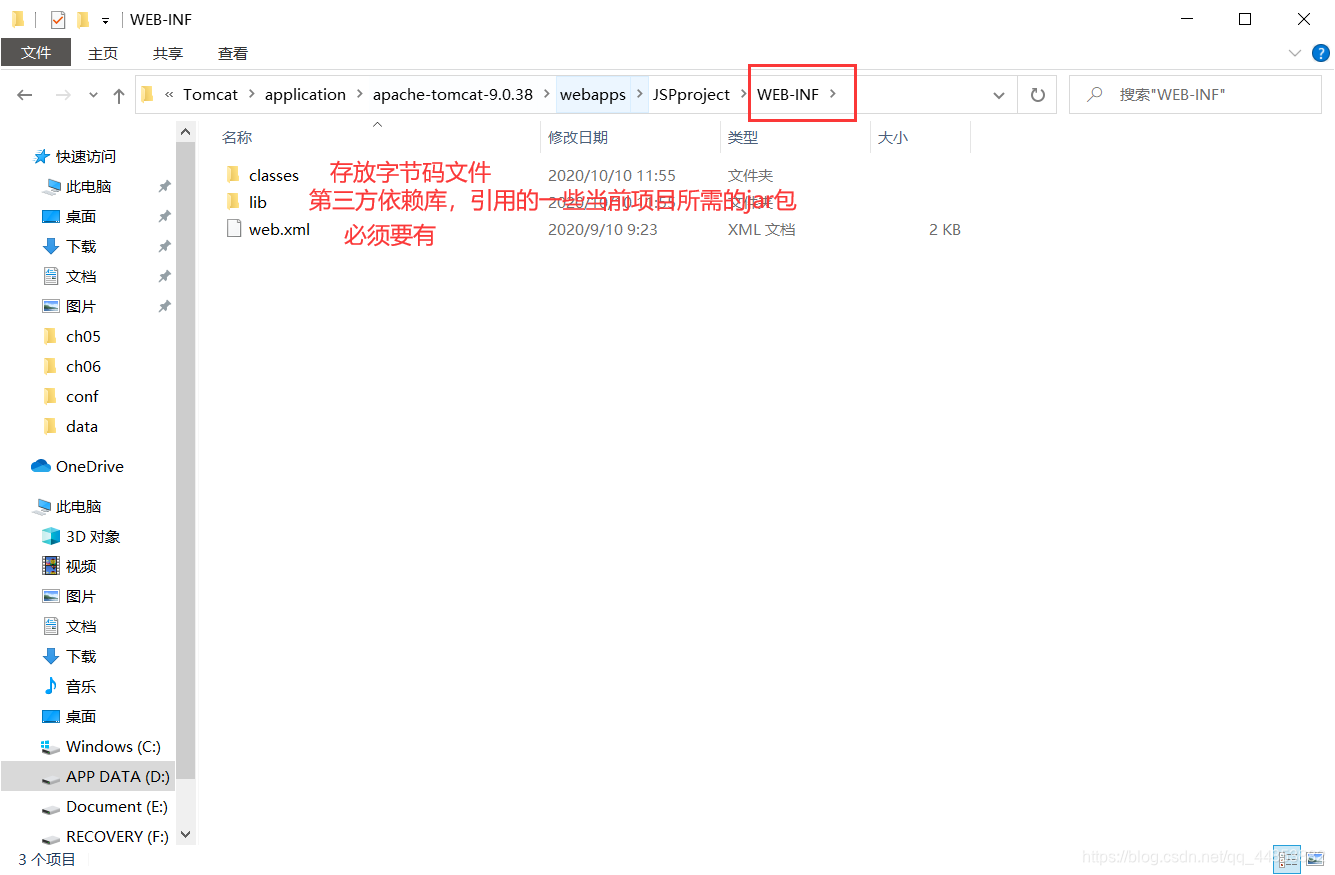The height and width of the screenshot is (875, 1335).
Task: Open the data folder in sidebar
Action: tap(82, 426)
